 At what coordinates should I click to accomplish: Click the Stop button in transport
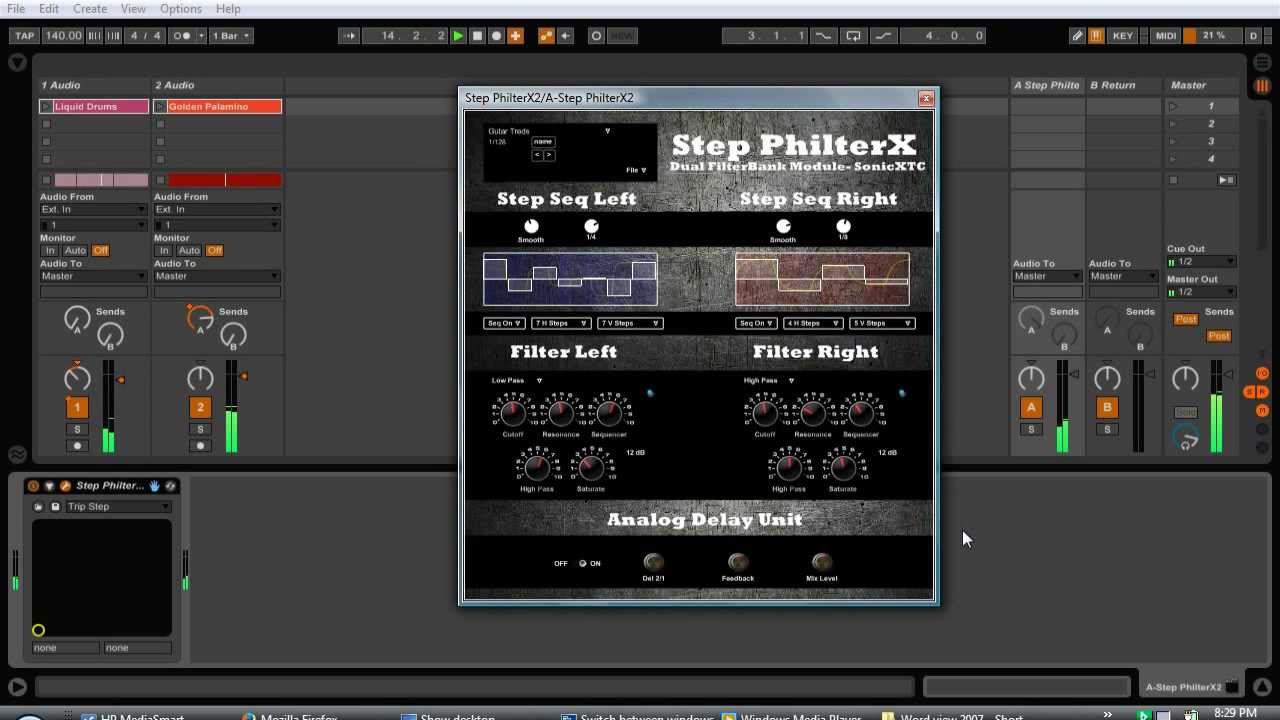(477, 36)
